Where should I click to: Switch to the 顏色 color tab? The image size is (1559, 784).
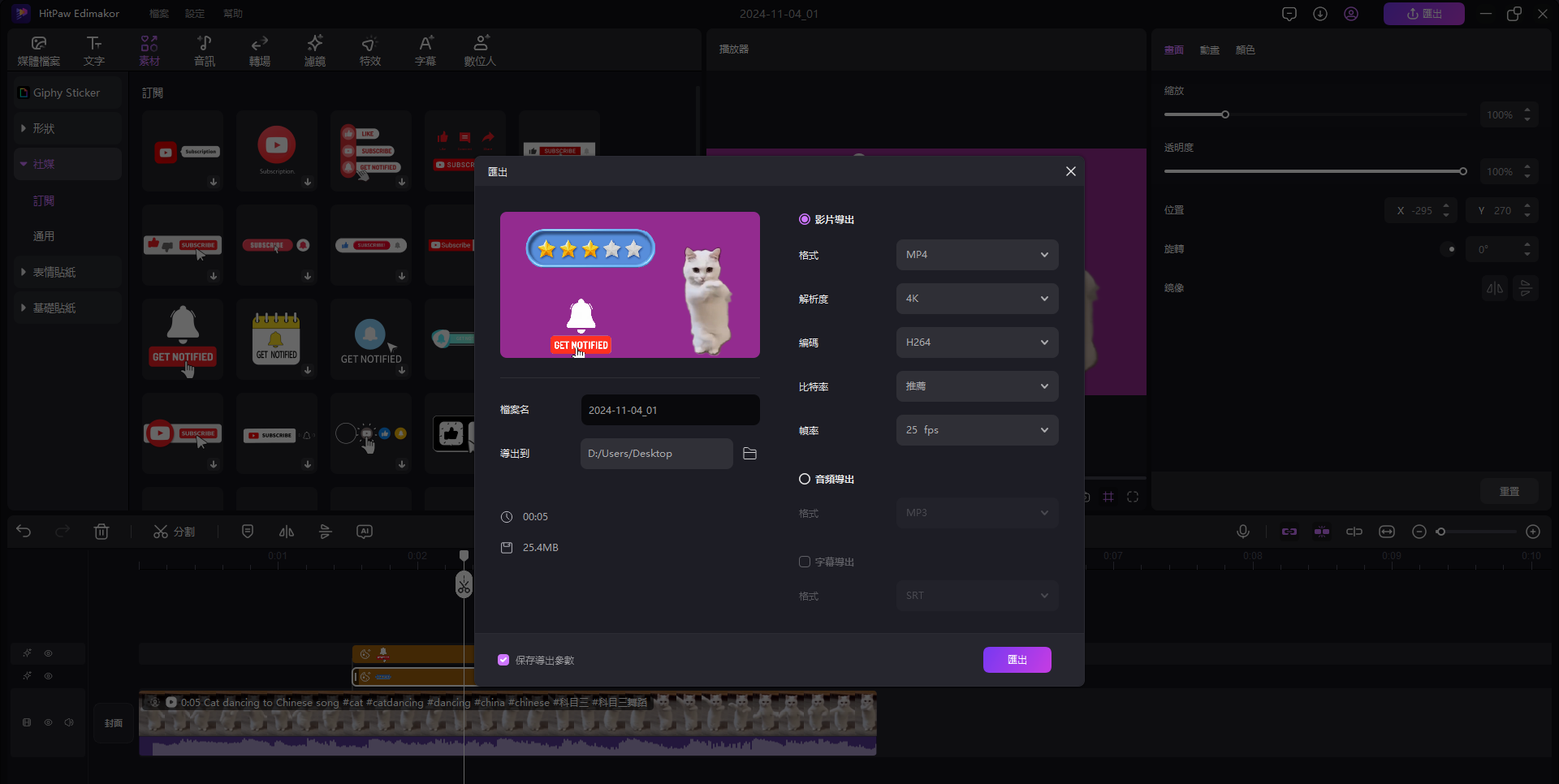click(1246, 50)
